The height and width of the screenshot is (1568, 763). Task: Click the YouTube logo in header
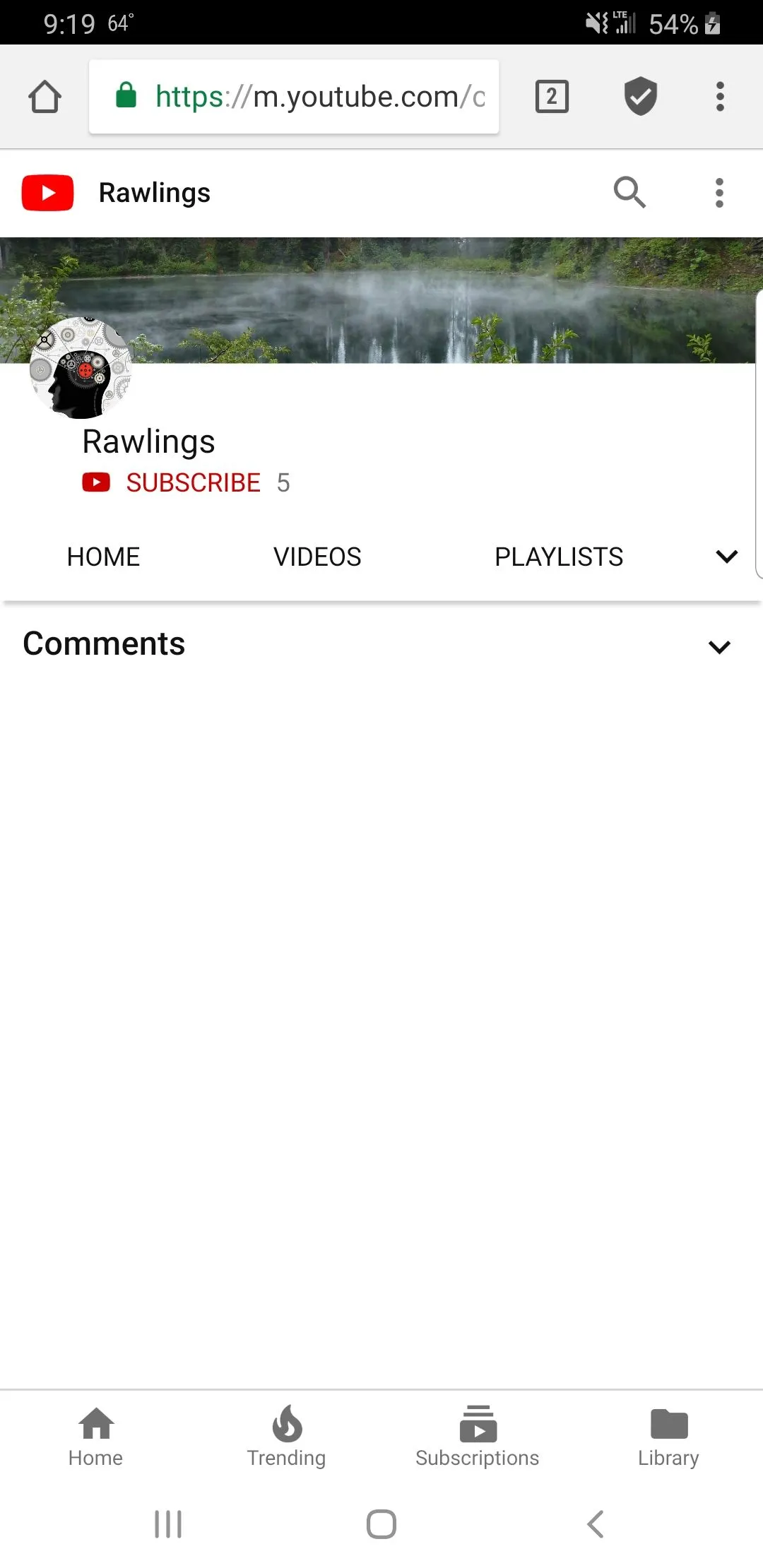pos(47,193)
